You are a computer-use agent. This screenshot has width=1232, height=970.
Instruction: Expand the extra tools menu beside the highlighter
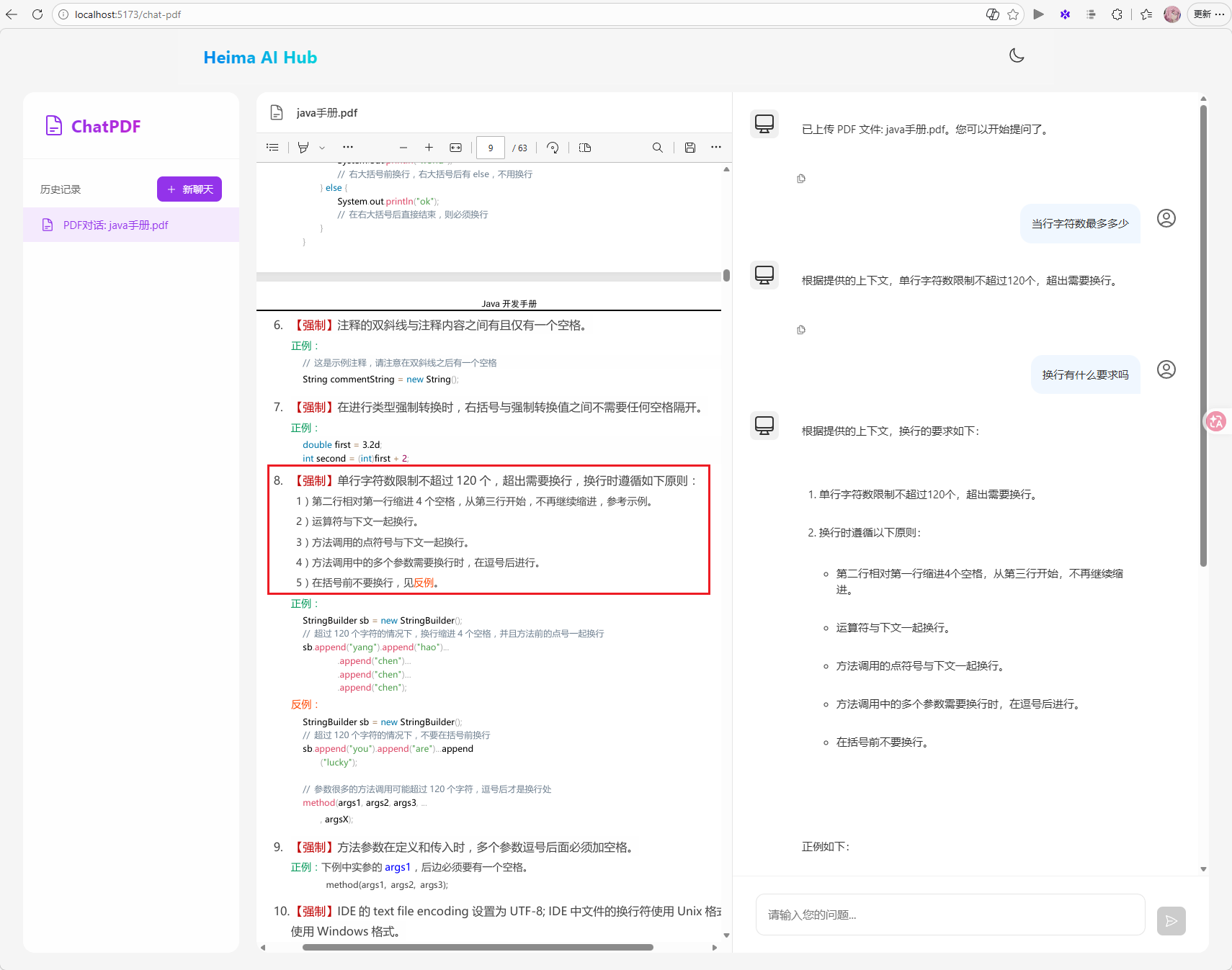[348, 147]
